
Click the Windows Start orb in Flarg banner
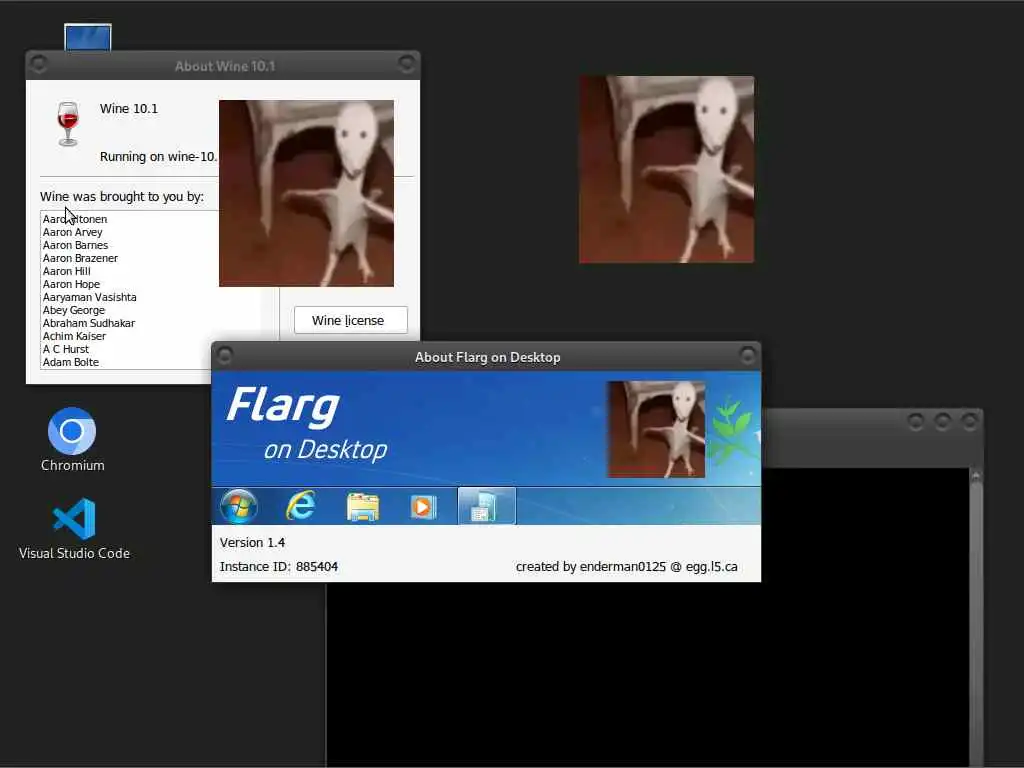238,506
